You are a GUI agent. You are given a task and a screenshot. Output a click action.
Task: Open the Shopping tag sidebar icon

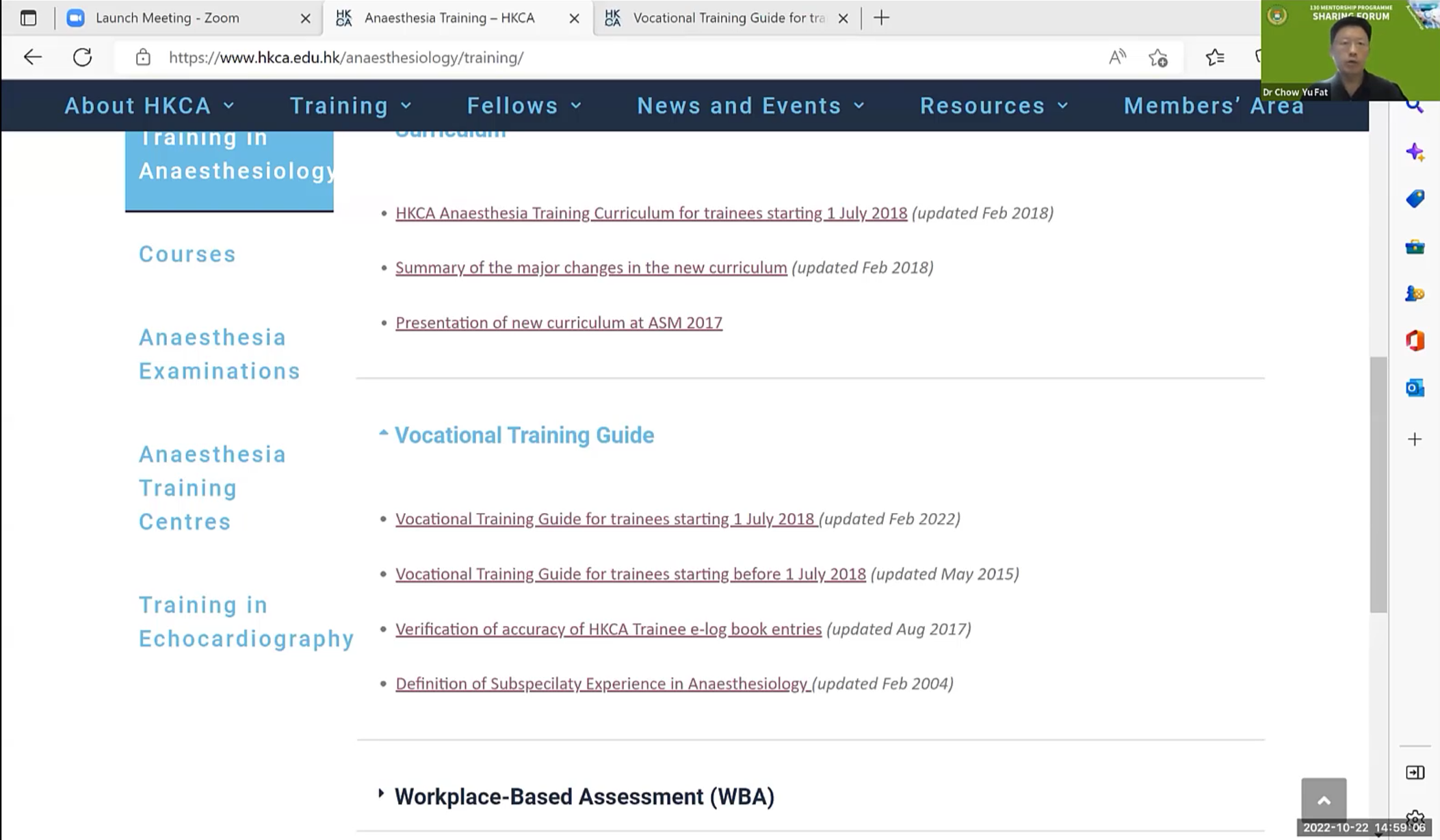point(1415,198)
